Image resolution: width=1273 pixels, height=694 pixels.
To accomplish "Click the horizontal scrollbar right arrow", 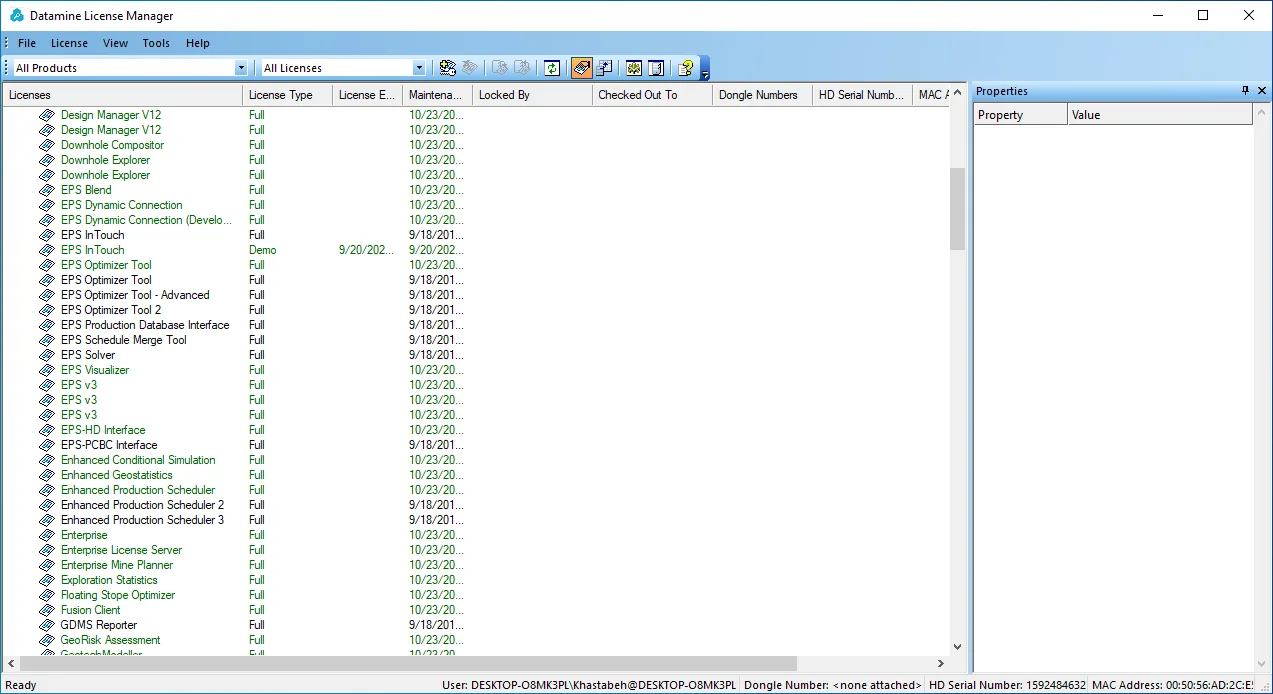I will (x=941, y=663).
